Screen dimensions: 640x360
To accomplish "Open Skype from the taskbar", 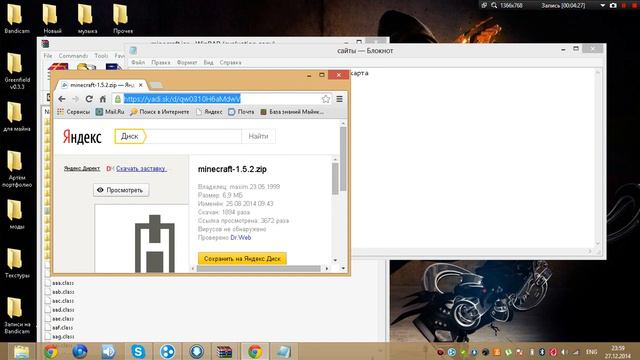I will (138, 351).
